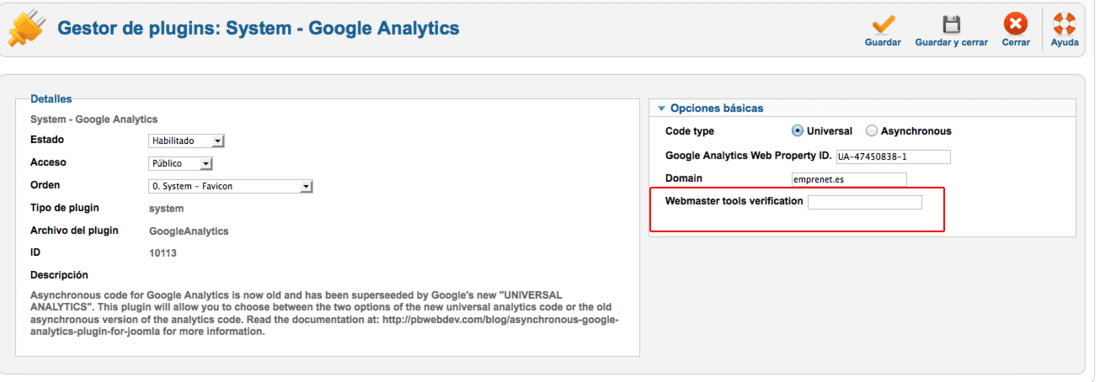The image size is (1100, 382).
Task: Open the Acceso dropdown showing Público
Action: [x=180, y=163]
